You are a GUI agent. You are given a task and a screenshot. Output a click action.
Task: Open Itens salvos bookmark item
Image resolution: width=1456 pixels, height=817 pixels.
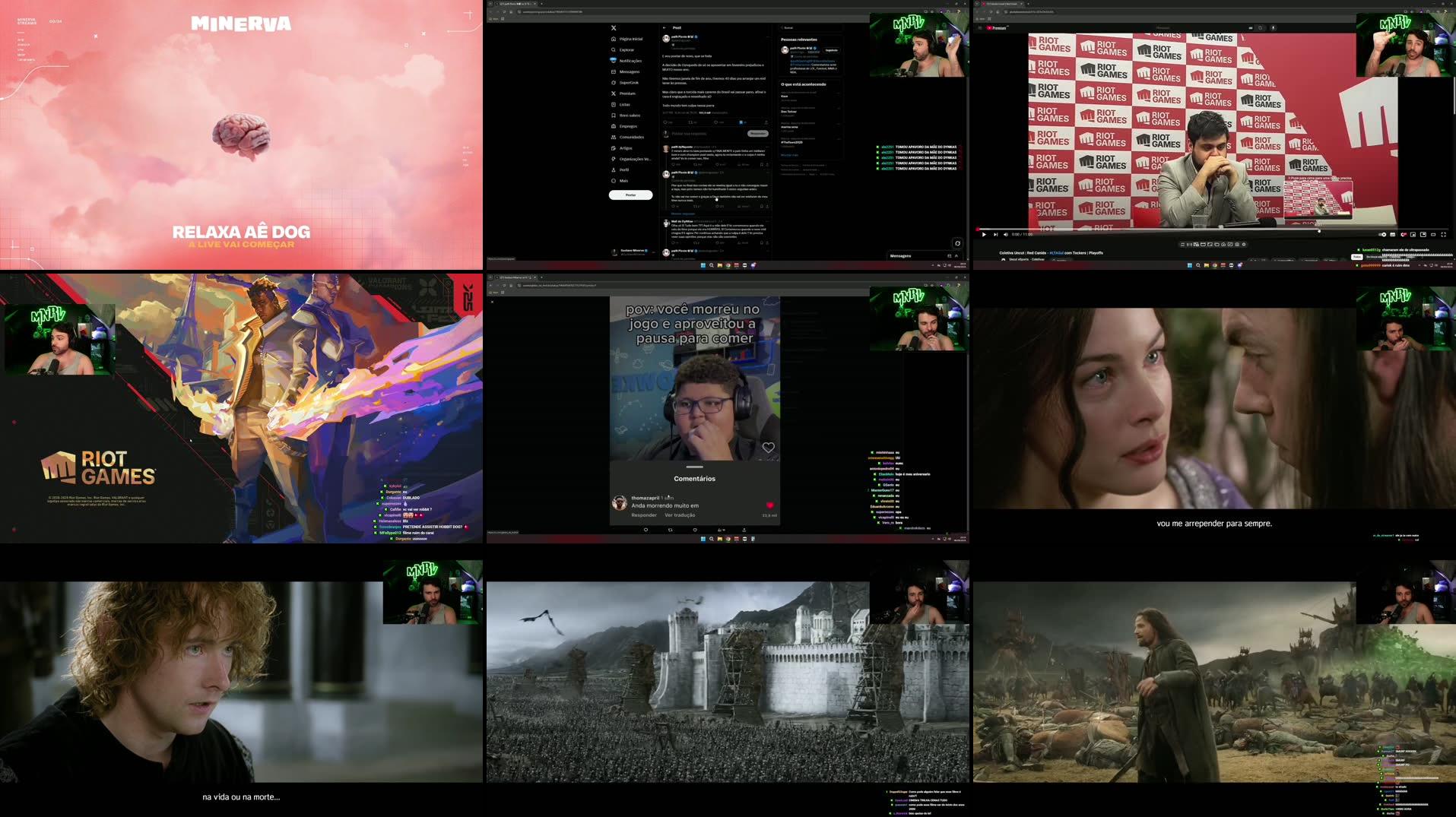tap(626, 116)
